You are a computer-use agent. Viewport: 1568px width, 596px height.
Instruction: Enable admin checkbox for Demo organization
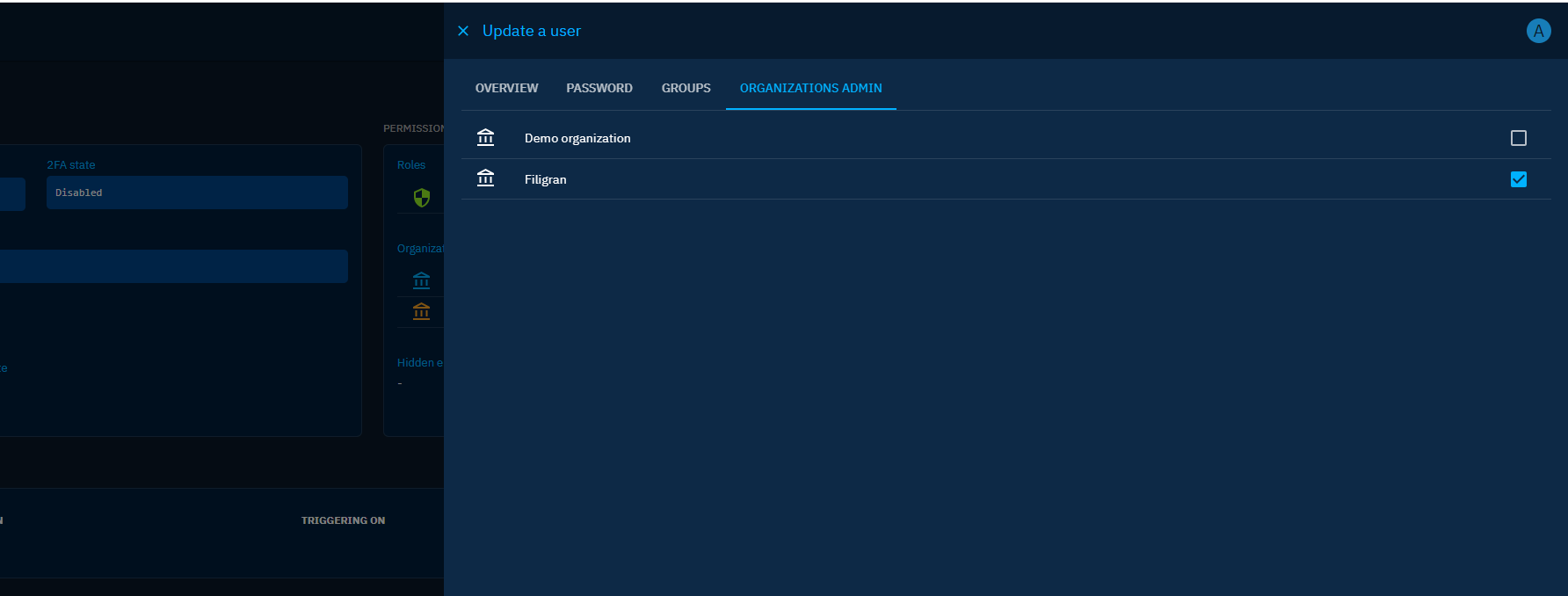1518,138
